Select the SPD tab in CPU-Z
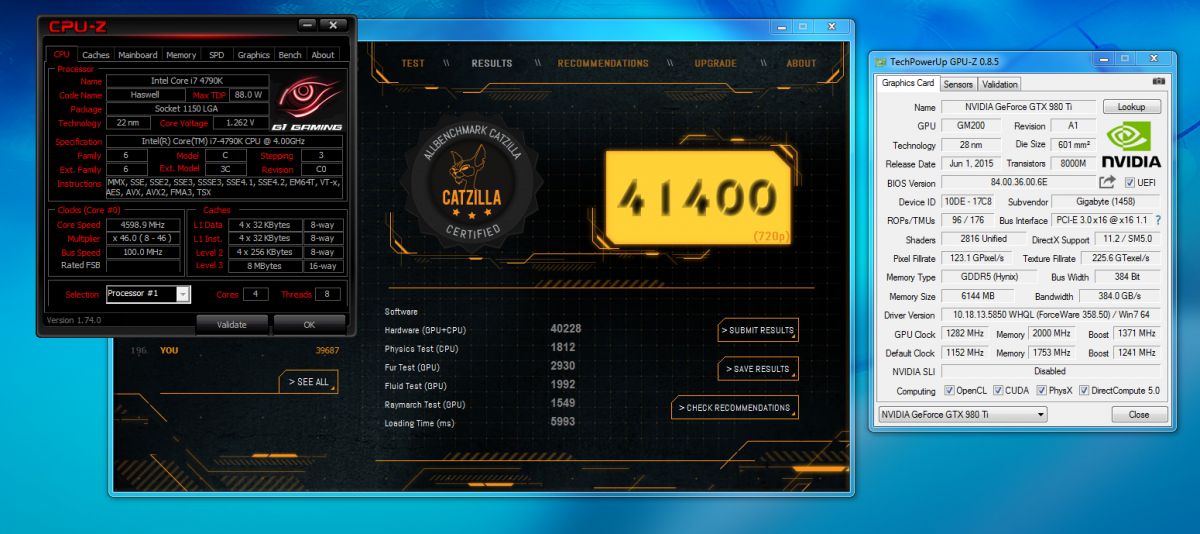The image size is (1200, 534). tap(216, 55)
